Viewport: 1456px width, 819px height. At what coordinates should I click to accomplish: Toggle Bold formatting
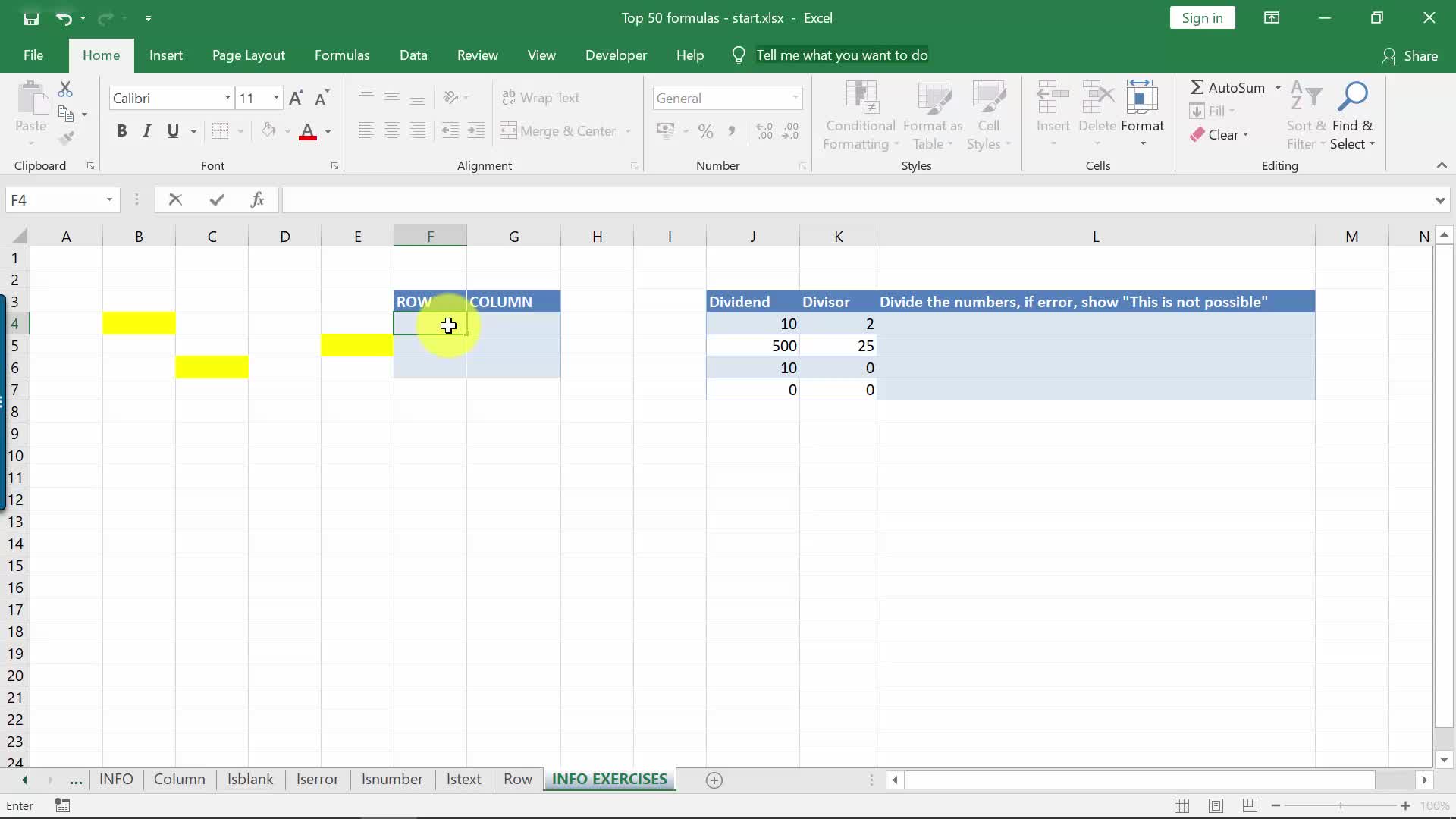tap(121, 131)
